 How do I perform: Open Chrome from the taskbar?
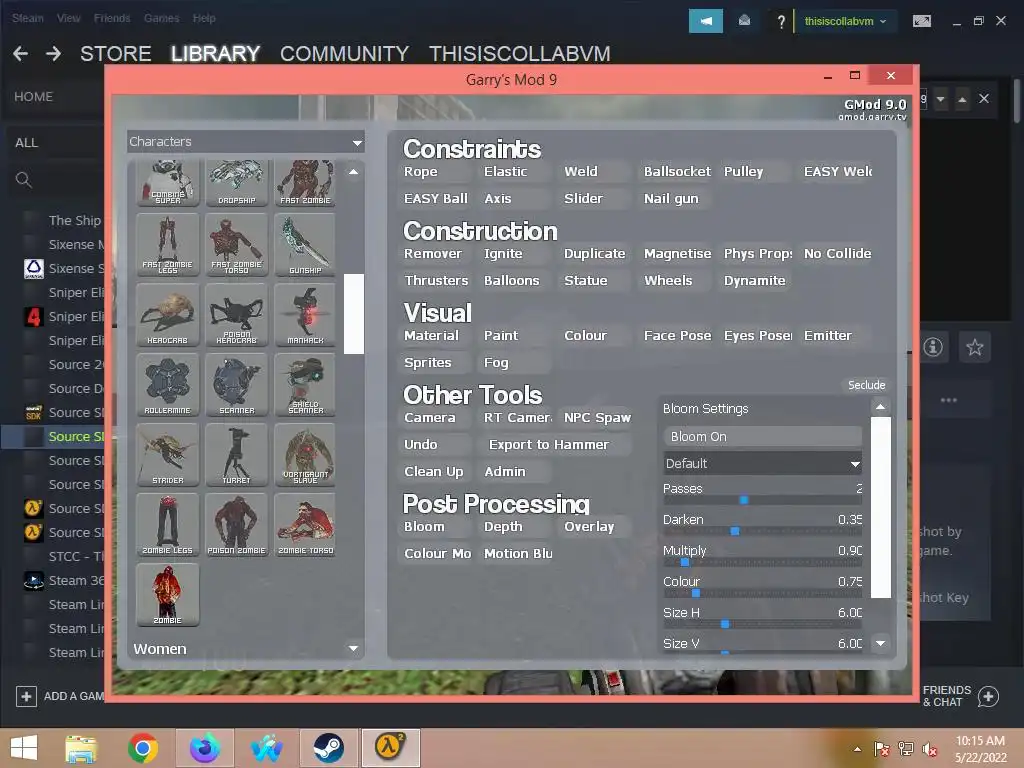tap(143, 748)
